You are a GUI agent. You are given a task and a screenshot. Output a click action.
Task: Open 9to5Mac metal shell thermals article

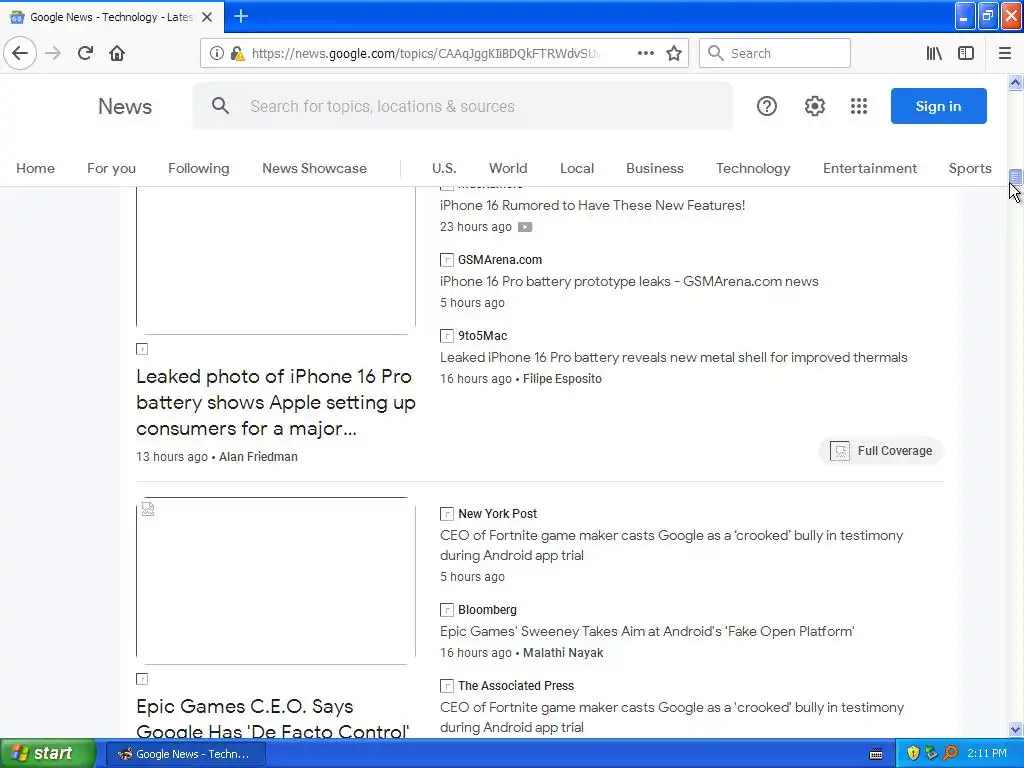(673, 357)
